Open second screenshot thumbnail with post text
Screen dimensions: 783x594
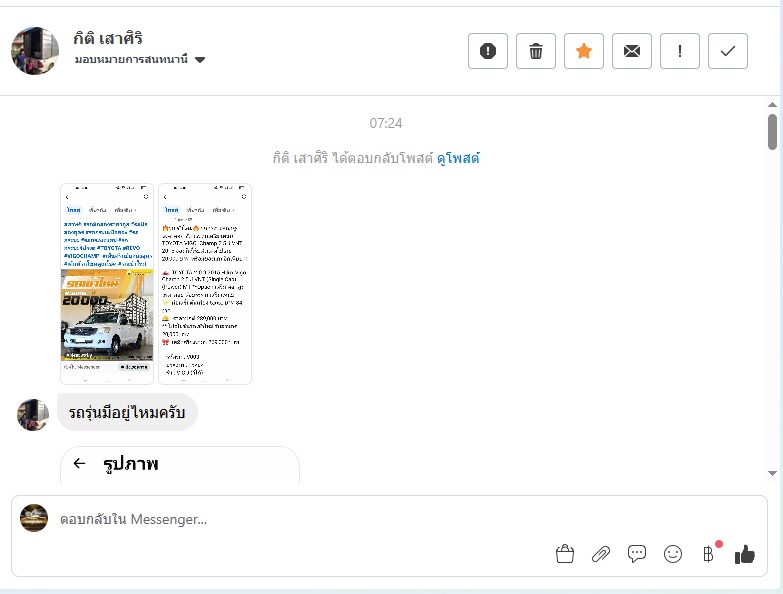[205, 284]
